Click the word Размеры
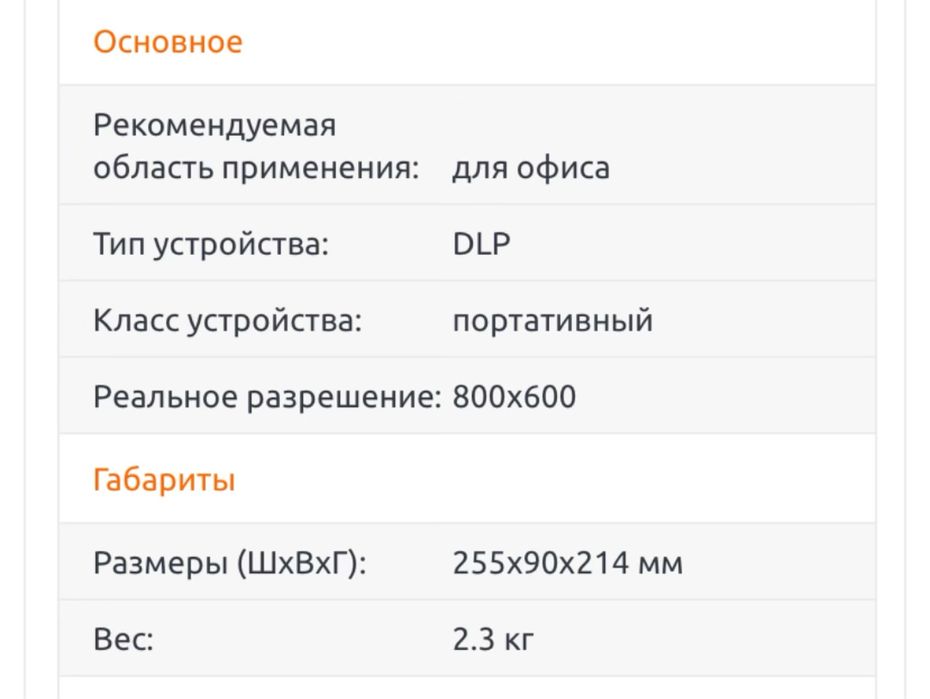 [160, 563]
